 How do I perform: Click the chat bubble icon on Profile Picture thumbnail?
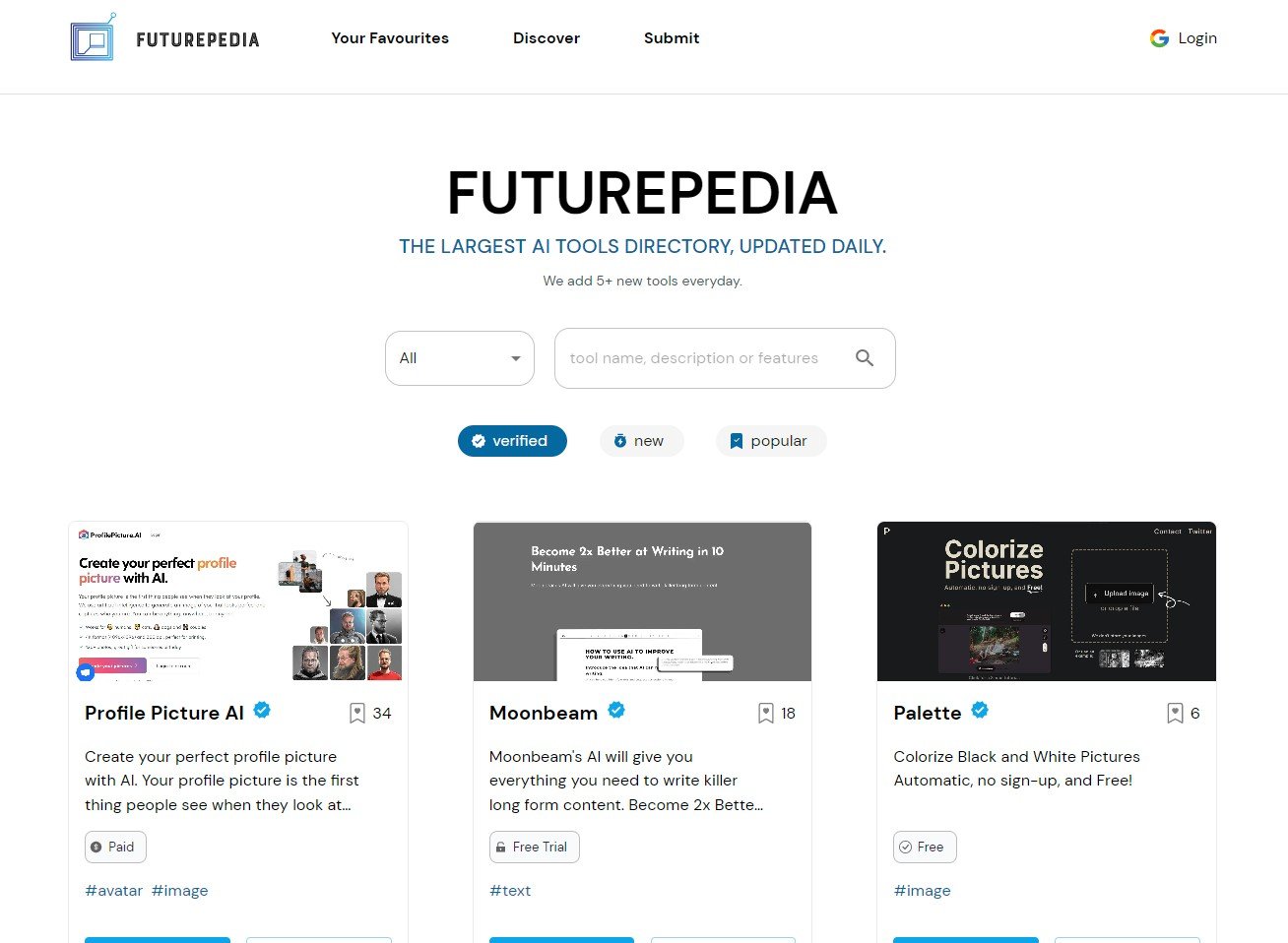[86, 672]
